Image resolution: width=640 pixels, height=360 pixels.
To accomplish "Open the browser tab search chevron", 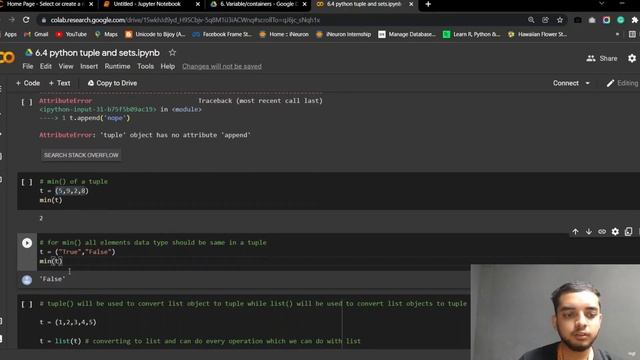I will point(601,3).
